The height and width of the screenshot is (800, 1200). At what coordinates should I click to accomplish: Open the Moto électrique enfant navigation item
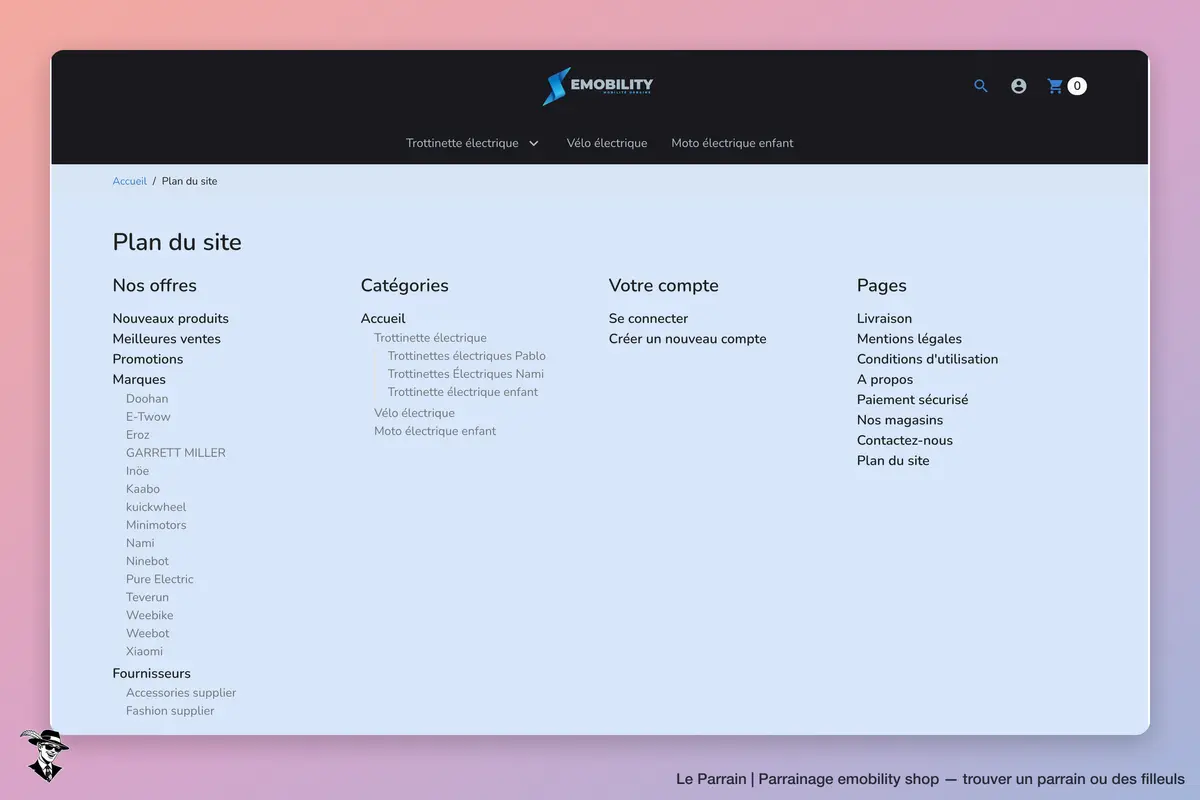tap(732, 143)
